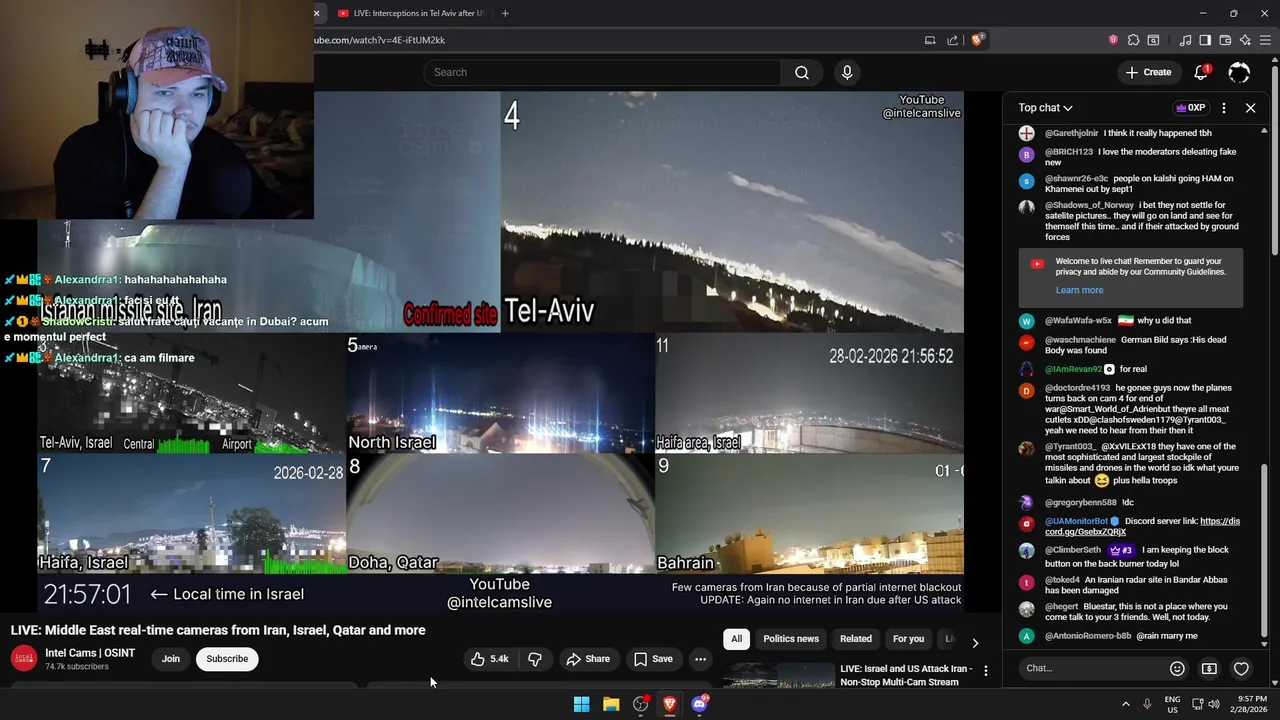Click the pink shield extension icon
Viewport: 1280px width, 720px height.
[1113, 40]
